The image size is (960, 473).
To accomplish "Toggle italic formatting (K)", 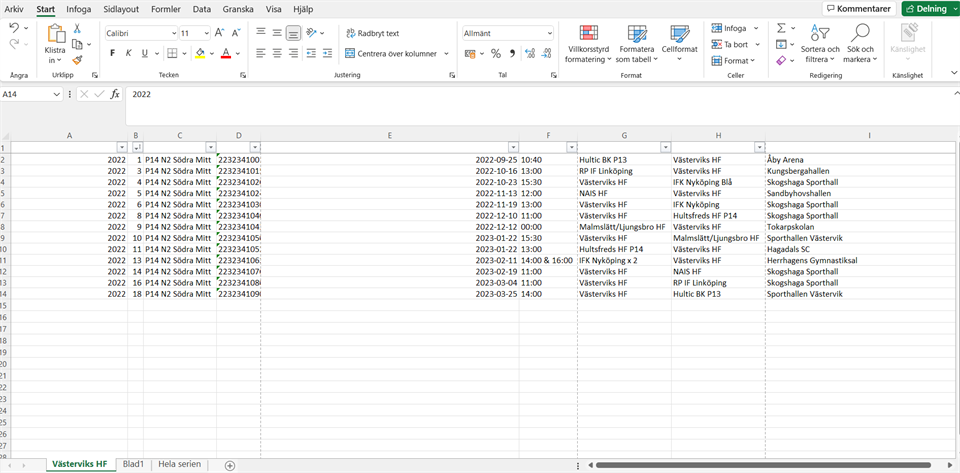I will point(128,53).
